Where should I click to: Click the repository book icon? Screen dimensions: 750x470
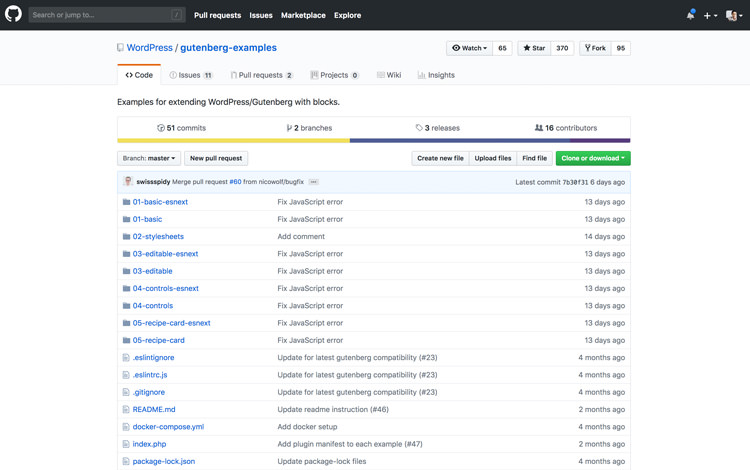(x=120, y=48)
